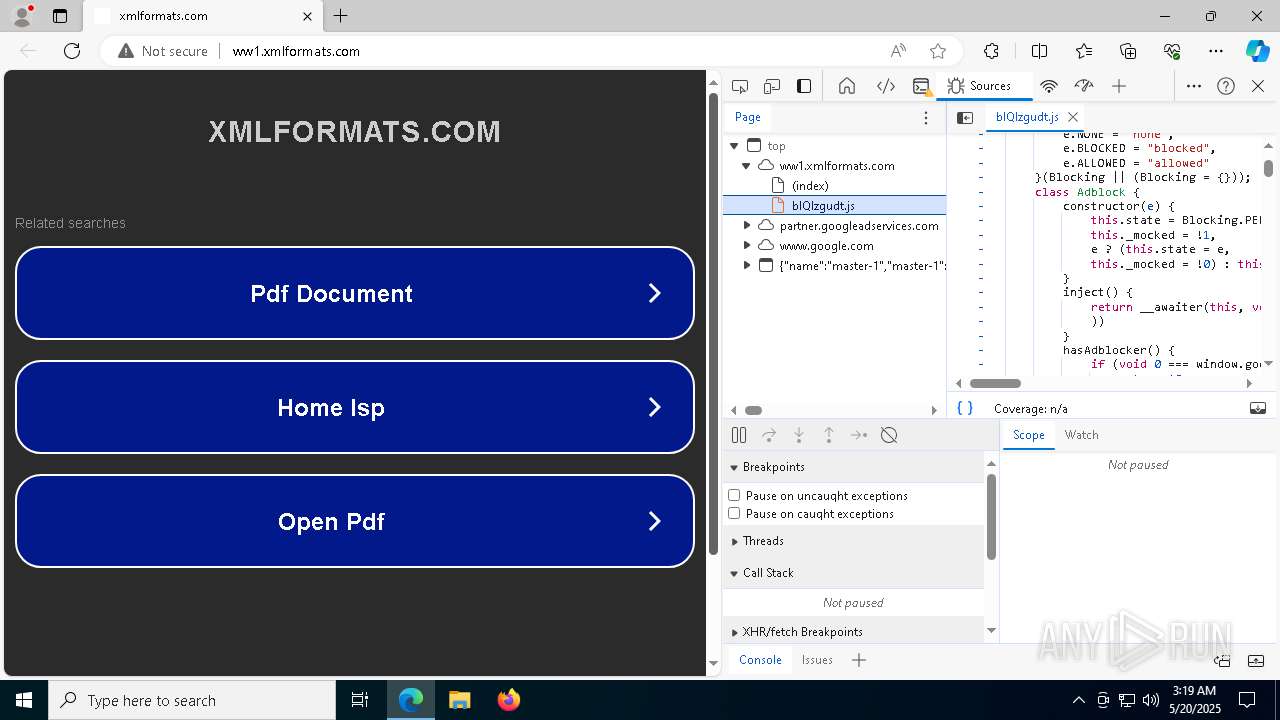1280x720 pixels.
Task: Collapse ww1.xmlformats.com domain node
Action: 746,166
